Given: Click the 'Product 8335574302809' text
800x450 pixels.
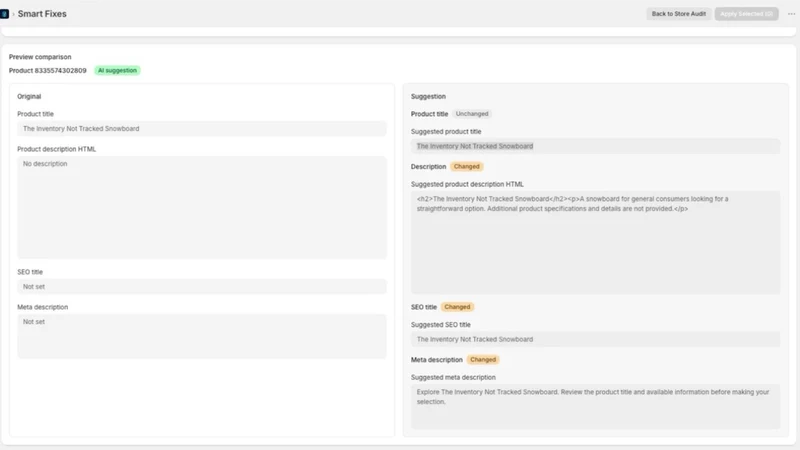Looking at the screenshot, I should (47, 70).
